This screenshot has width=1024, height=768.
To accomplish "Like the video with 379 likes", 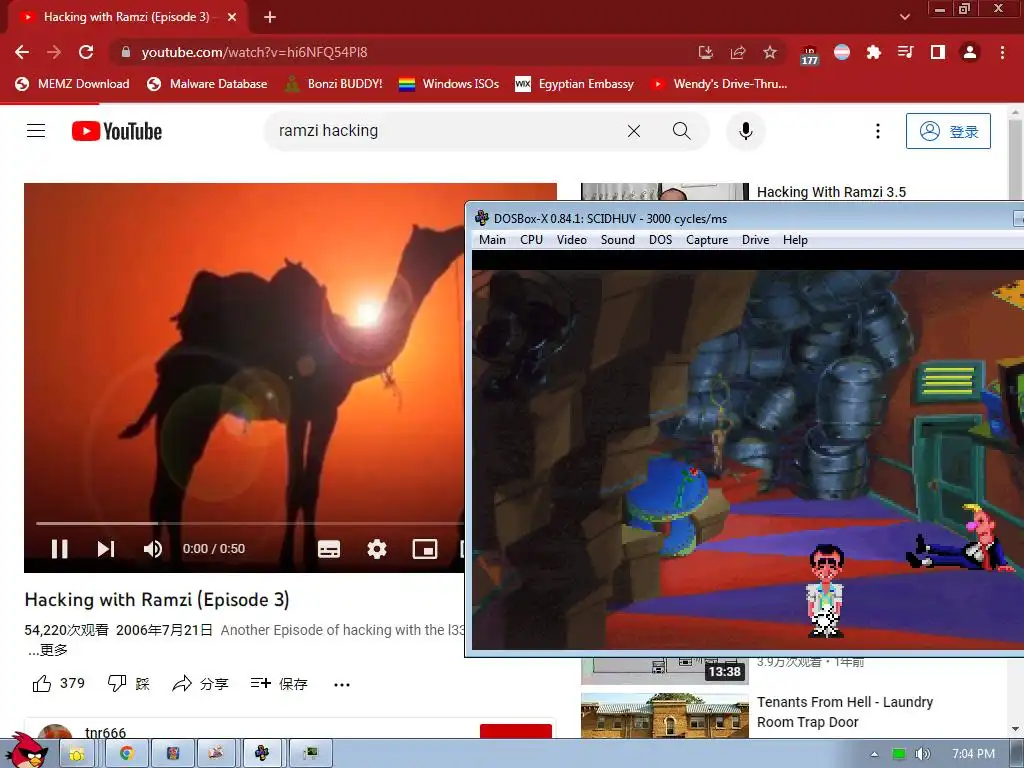I will (x=59, y=683).
